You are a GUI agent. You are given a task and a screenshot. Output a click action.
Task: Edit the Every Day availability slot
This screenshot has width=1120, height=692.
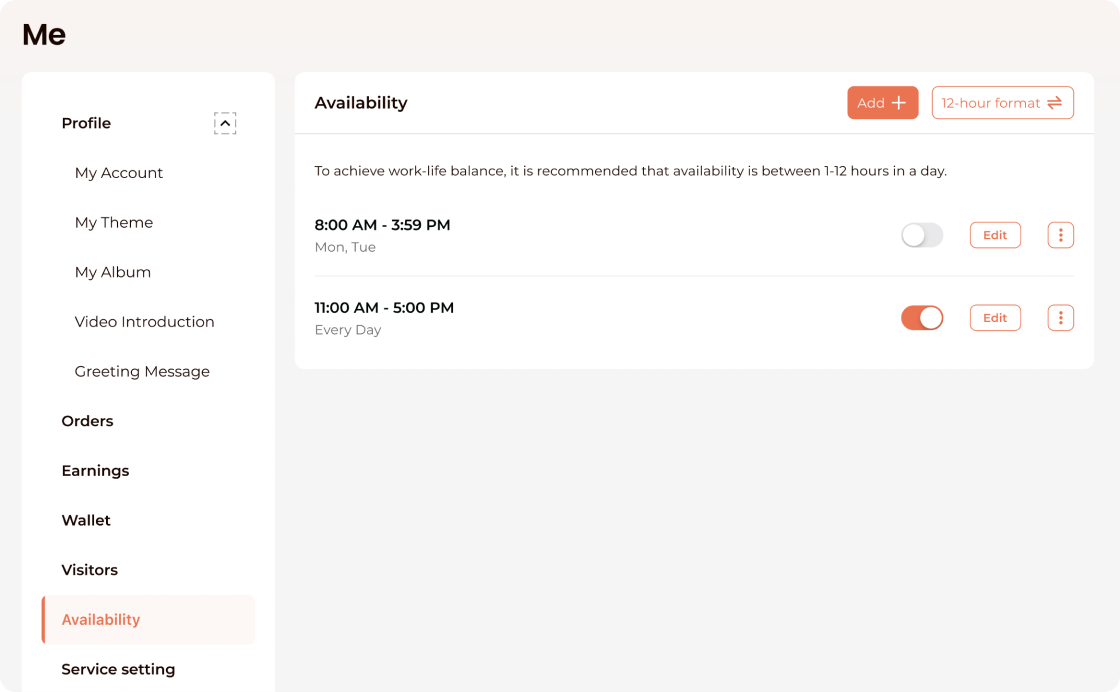point(995,318)
